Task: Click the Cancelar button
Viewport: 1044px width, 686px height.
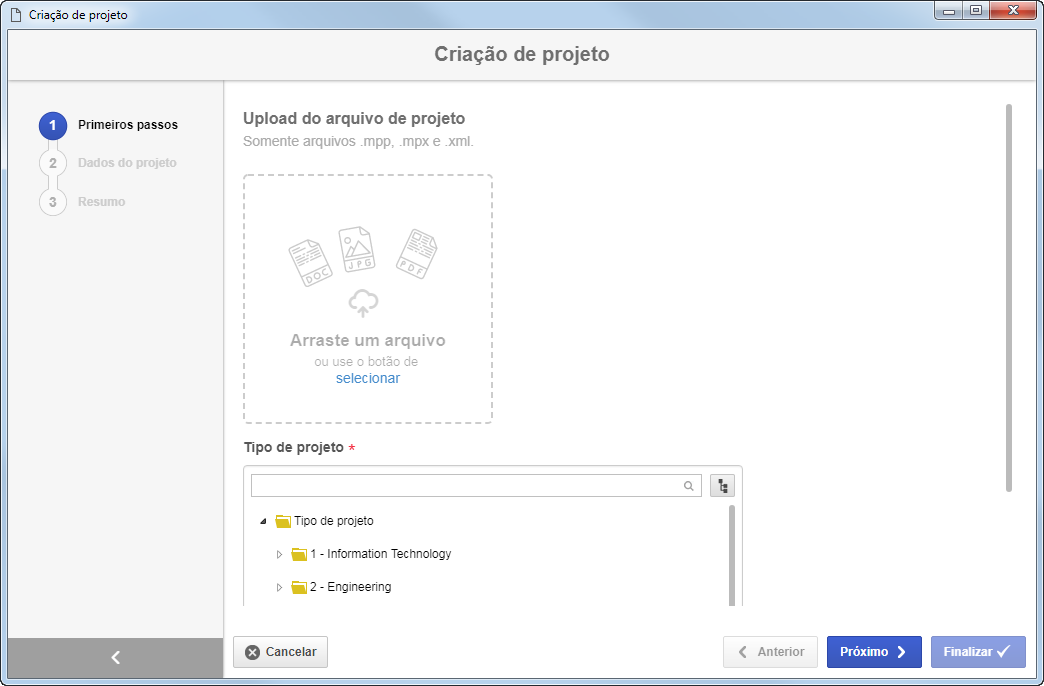Action: pos(280,652)
